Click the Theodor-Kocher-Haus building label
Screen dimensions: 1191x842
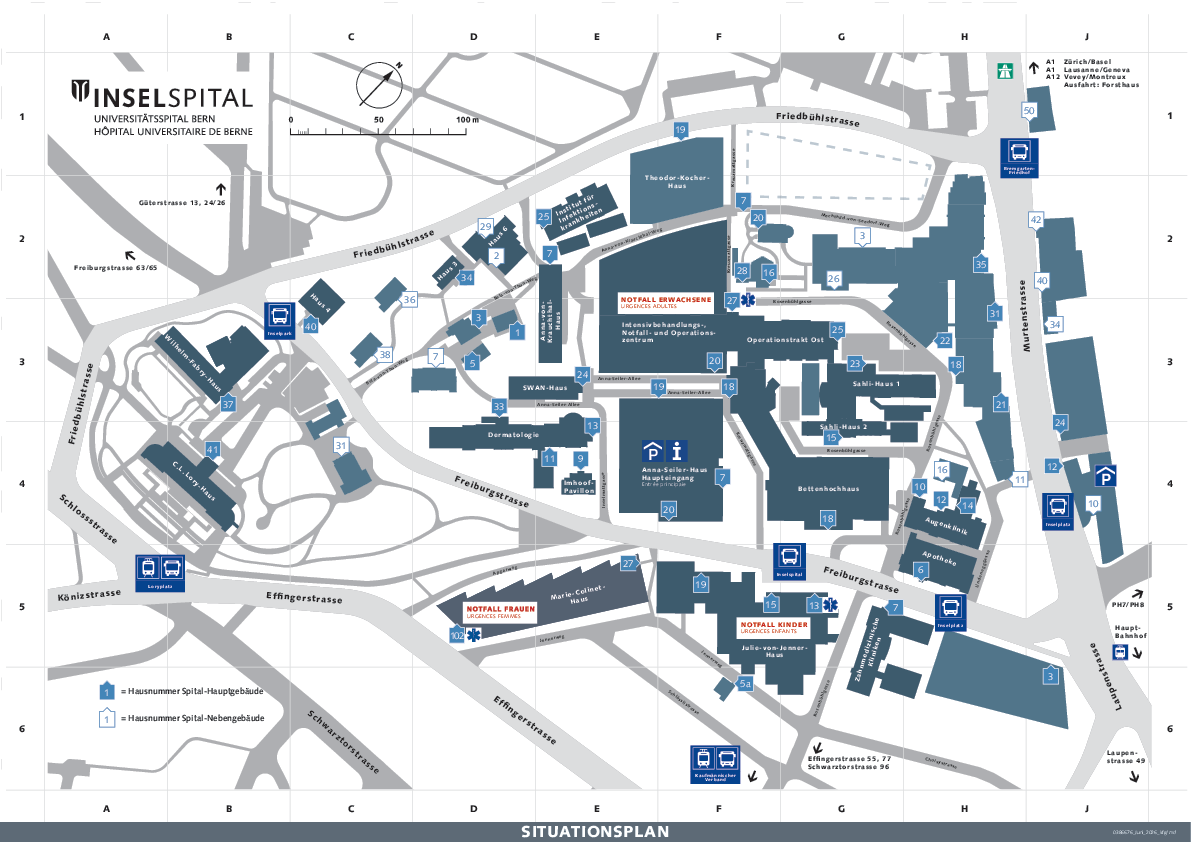677,181
